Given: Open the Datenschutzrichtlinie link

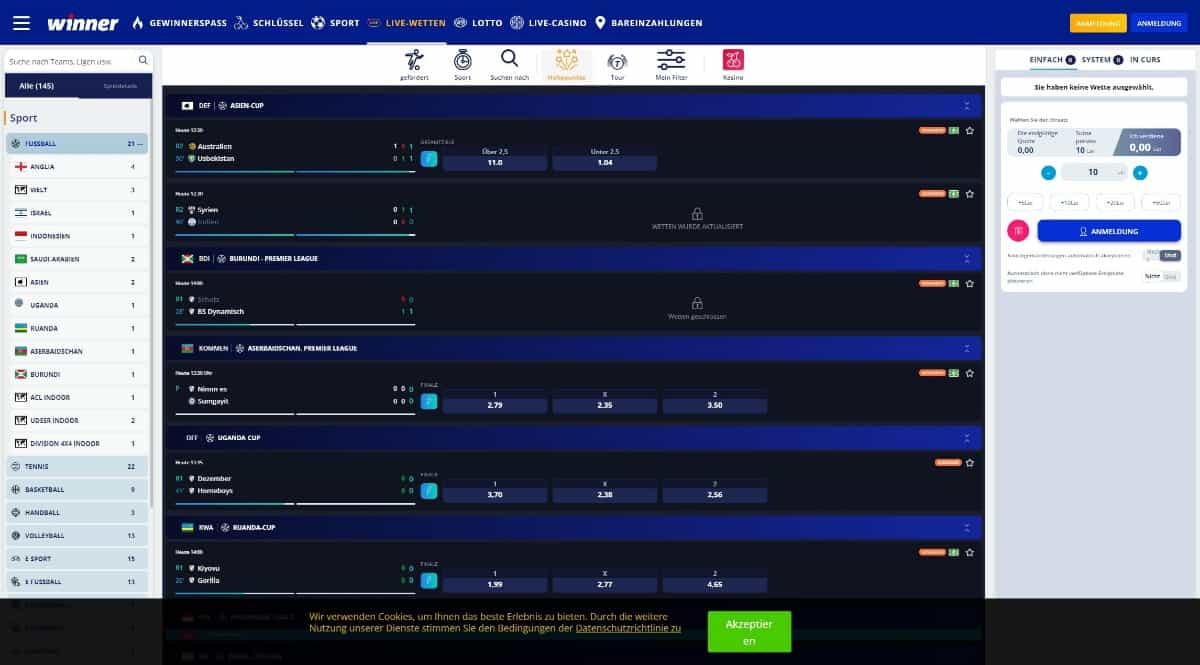Looking at the screenshot, I should tap(628, 628).
